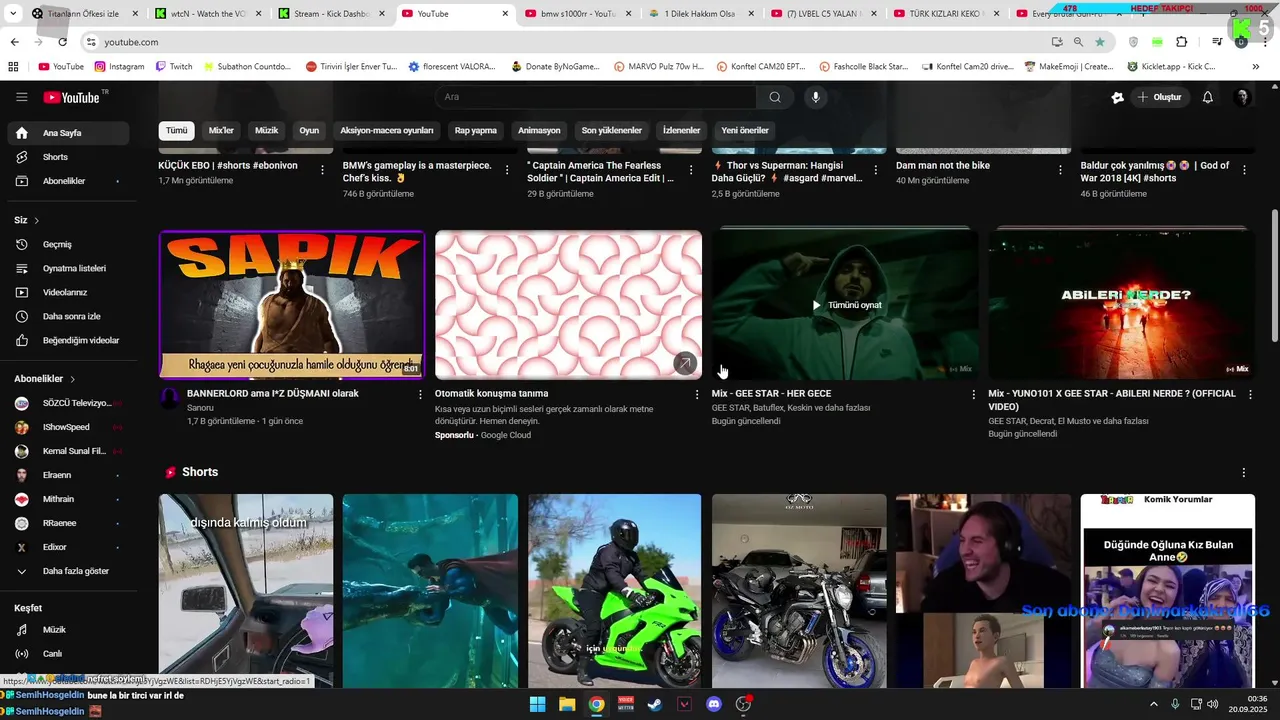
Task: Click the Oluştur create button
Action: (x=1159, y=97)
